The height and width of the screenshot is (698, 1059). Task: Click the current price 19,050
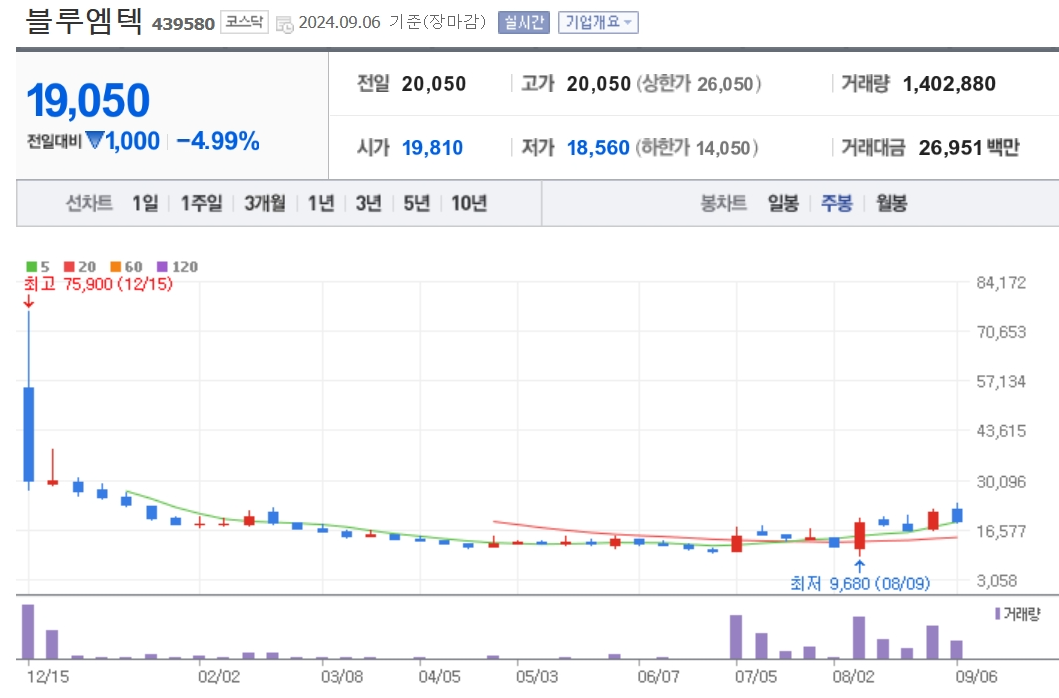coord(88,101)
